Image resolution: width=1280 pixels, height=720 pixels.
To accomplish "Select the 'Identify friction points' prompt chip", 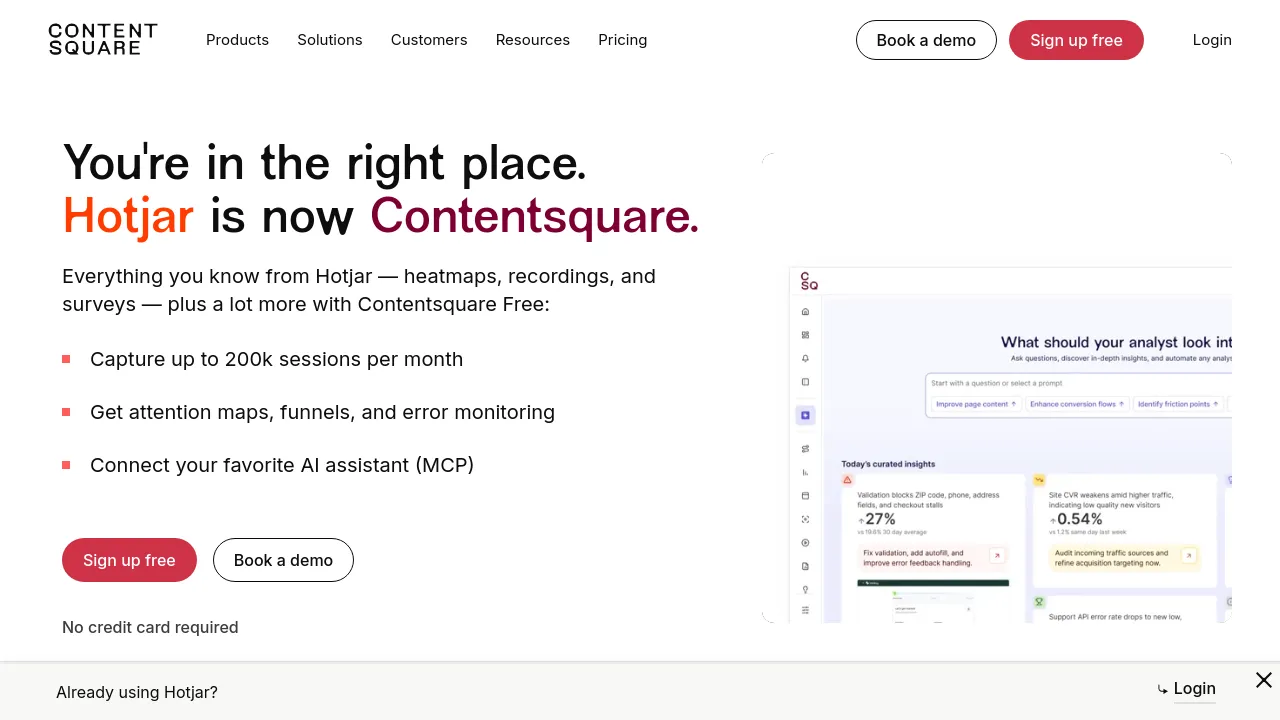I will [x=1177, y=404].
